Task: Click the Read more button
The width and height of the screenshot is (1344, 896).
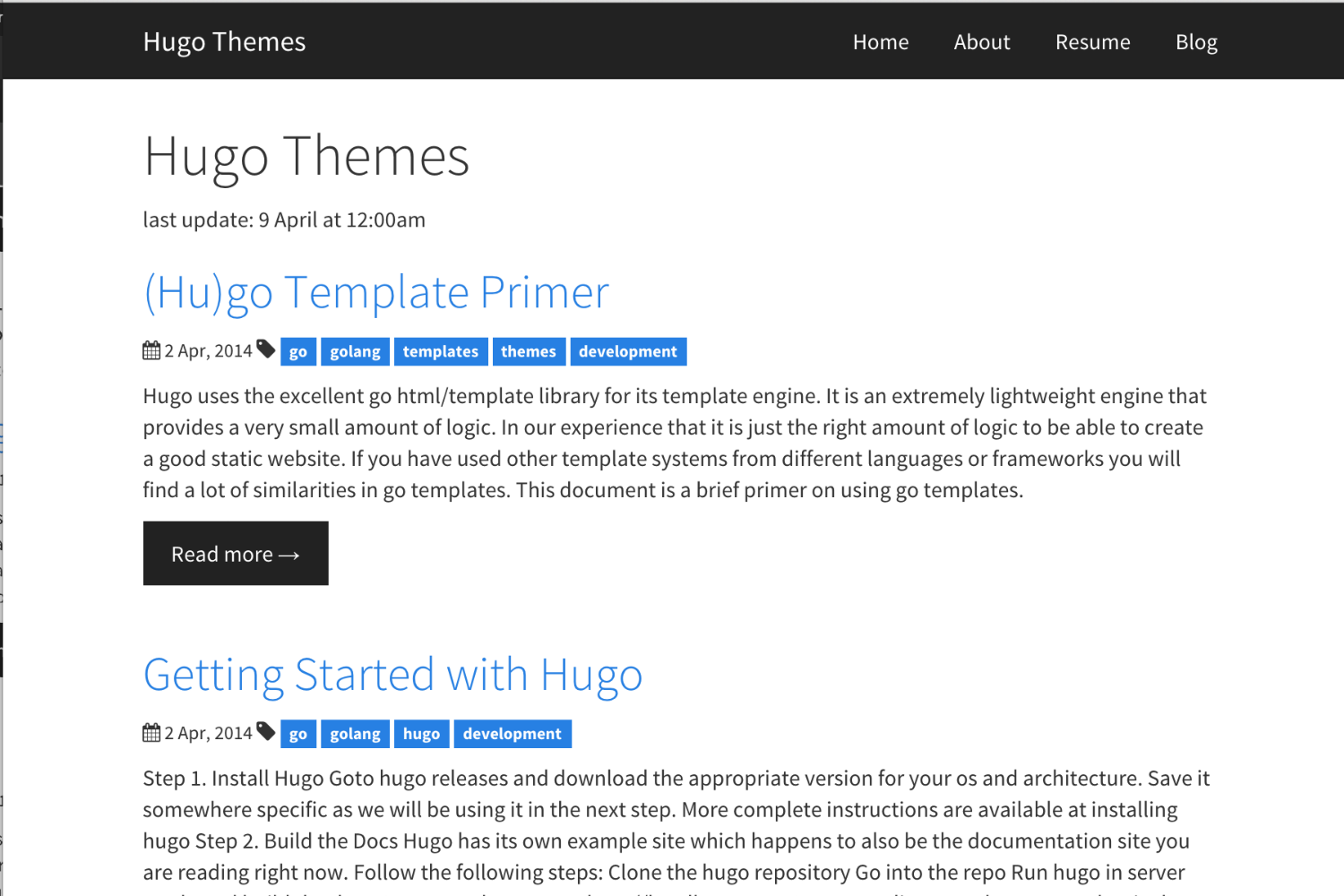Action: [236, 554]
